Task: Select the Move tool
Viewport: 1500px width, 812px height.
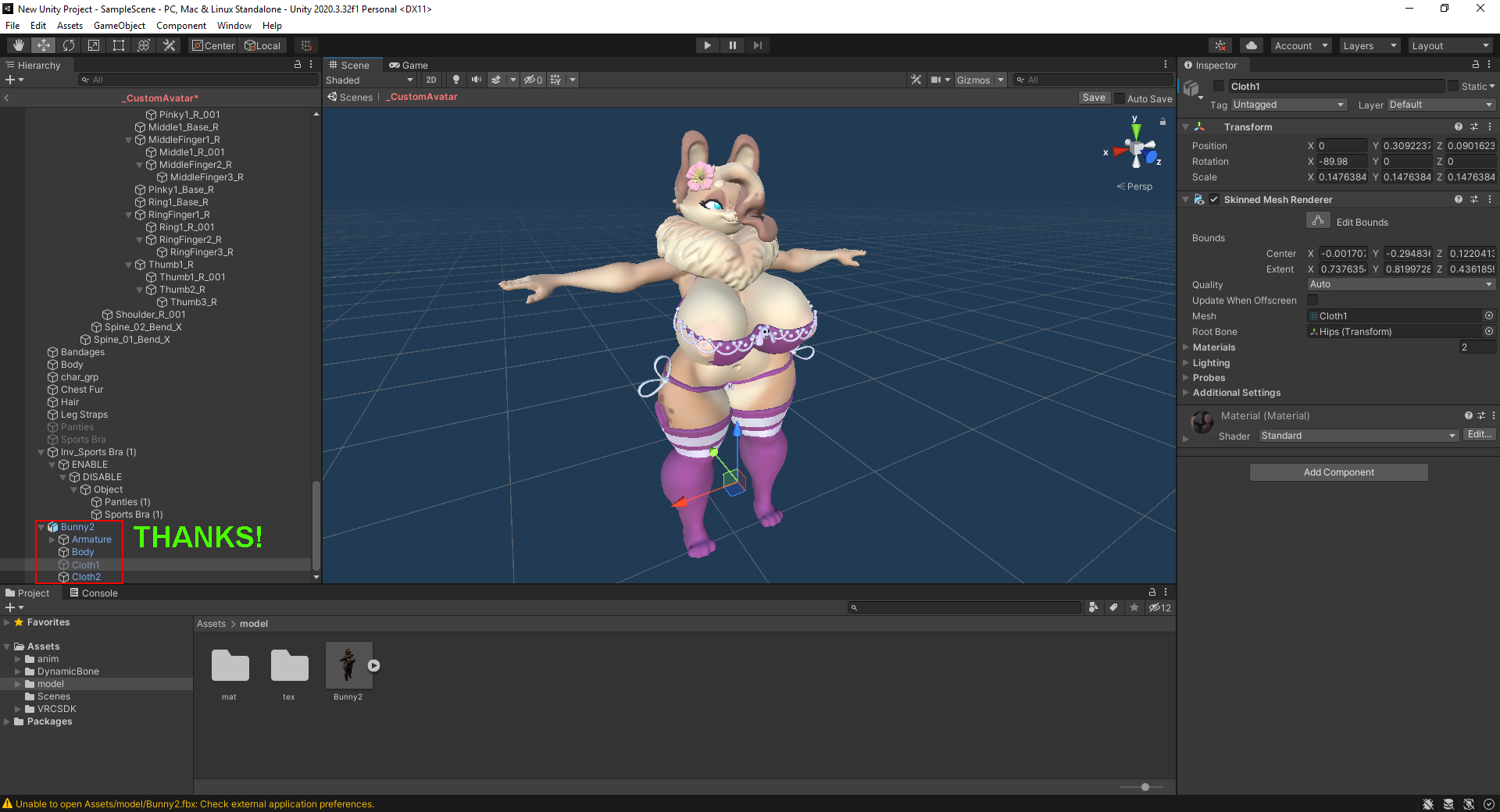Action: [x=44, y=45]
